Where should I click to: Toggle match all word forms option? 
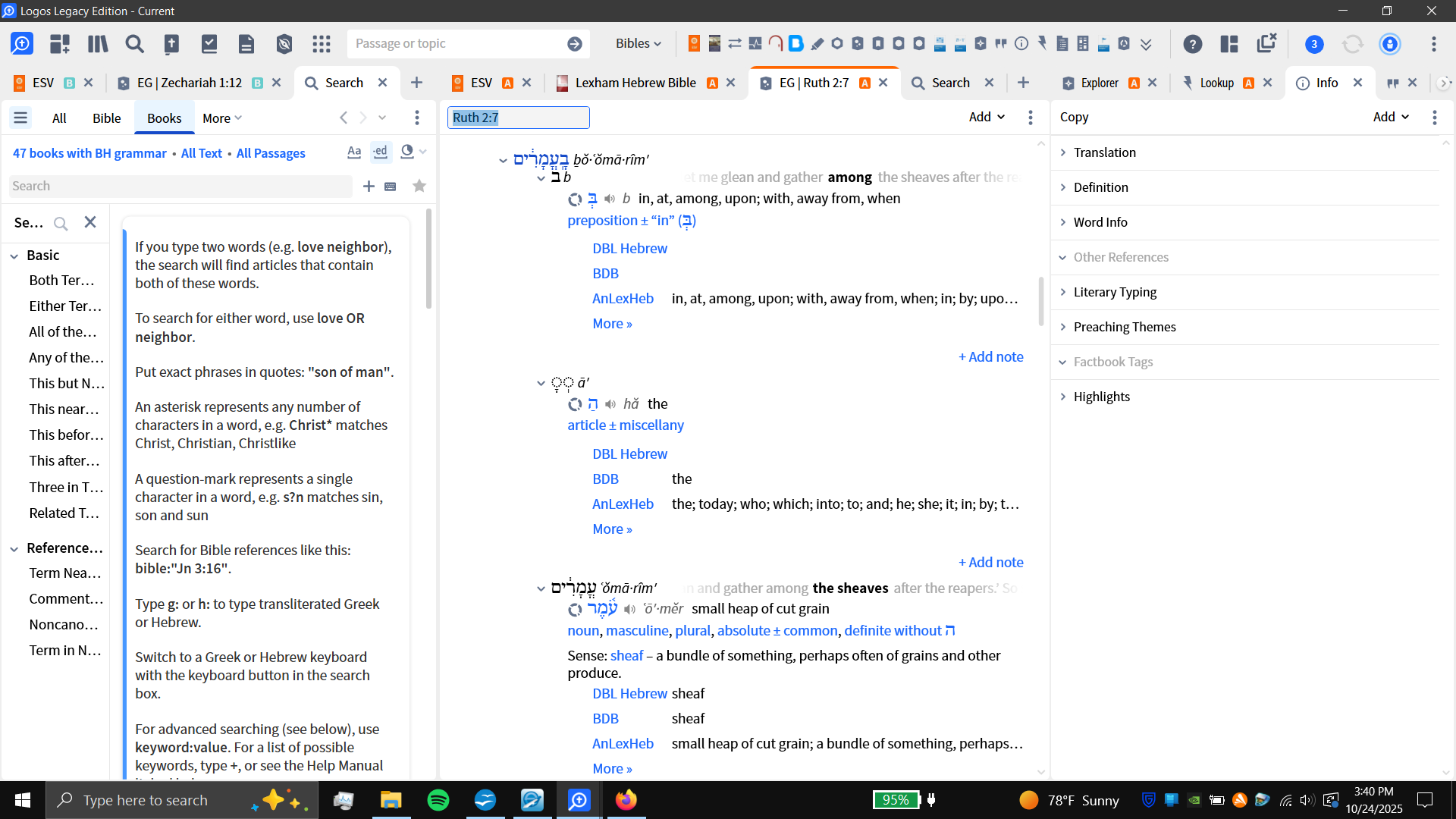[380, 152]
